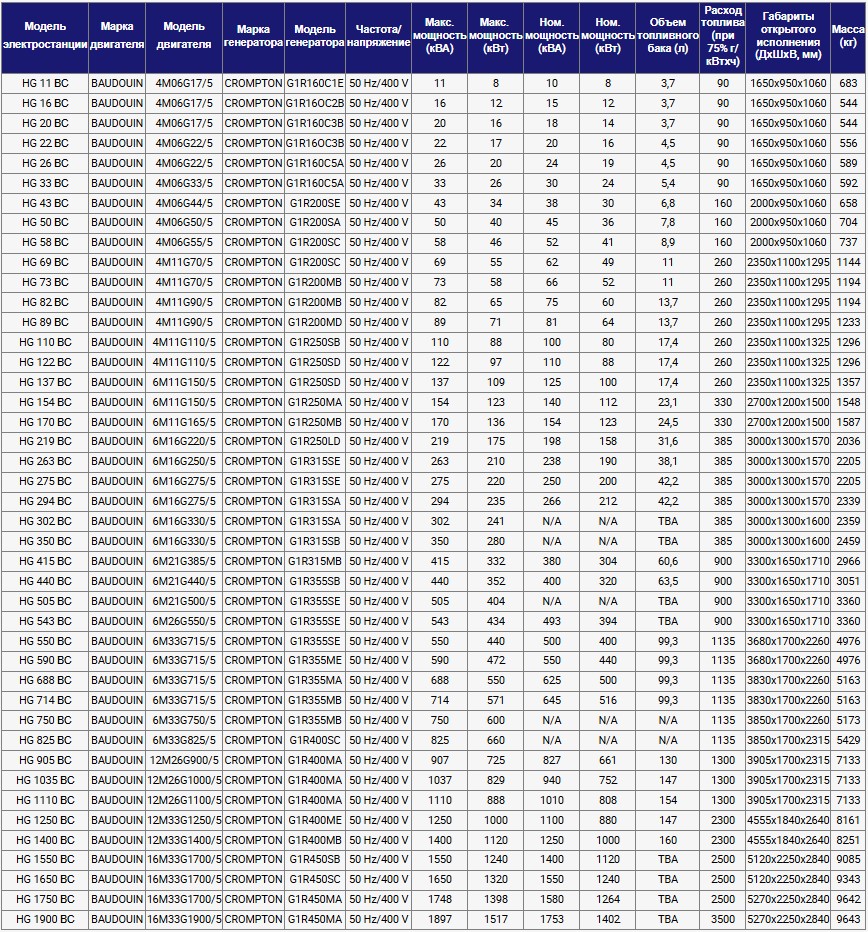Click generator model 'G1R160C1E'
The width and height of the screenshot is (868, 932).
click(315, 83)
